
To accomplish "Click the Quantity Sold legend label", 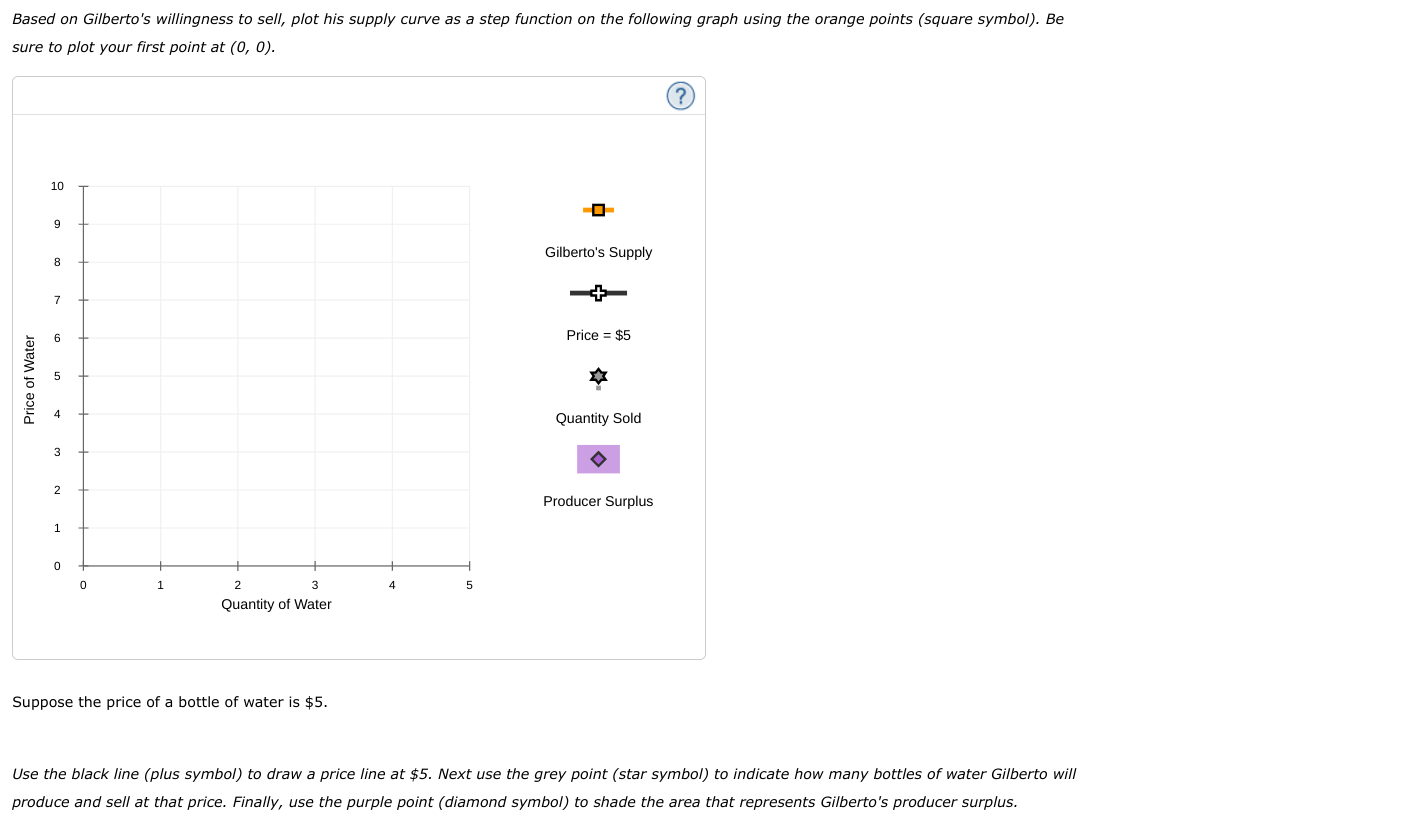I will 598,418.
